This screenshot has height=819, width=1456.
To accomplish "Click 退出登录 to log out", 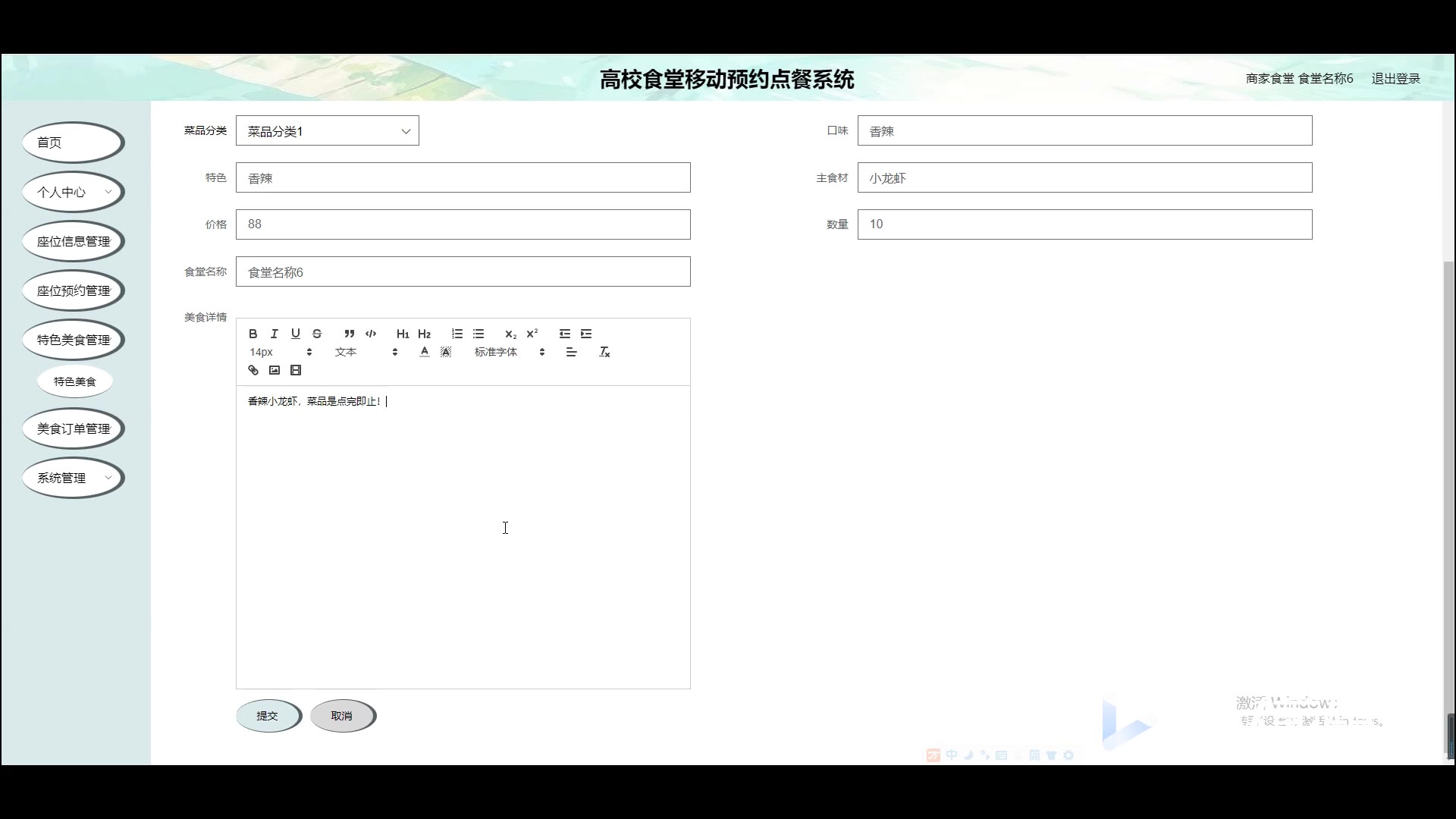I will pos(1395,79).
